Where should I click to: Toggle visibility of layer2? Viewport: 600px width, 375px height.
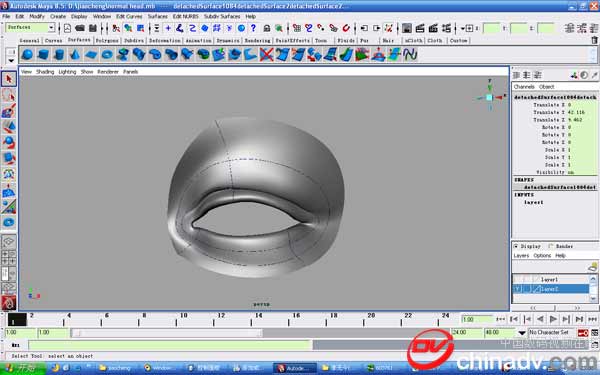tap(517, 289)
